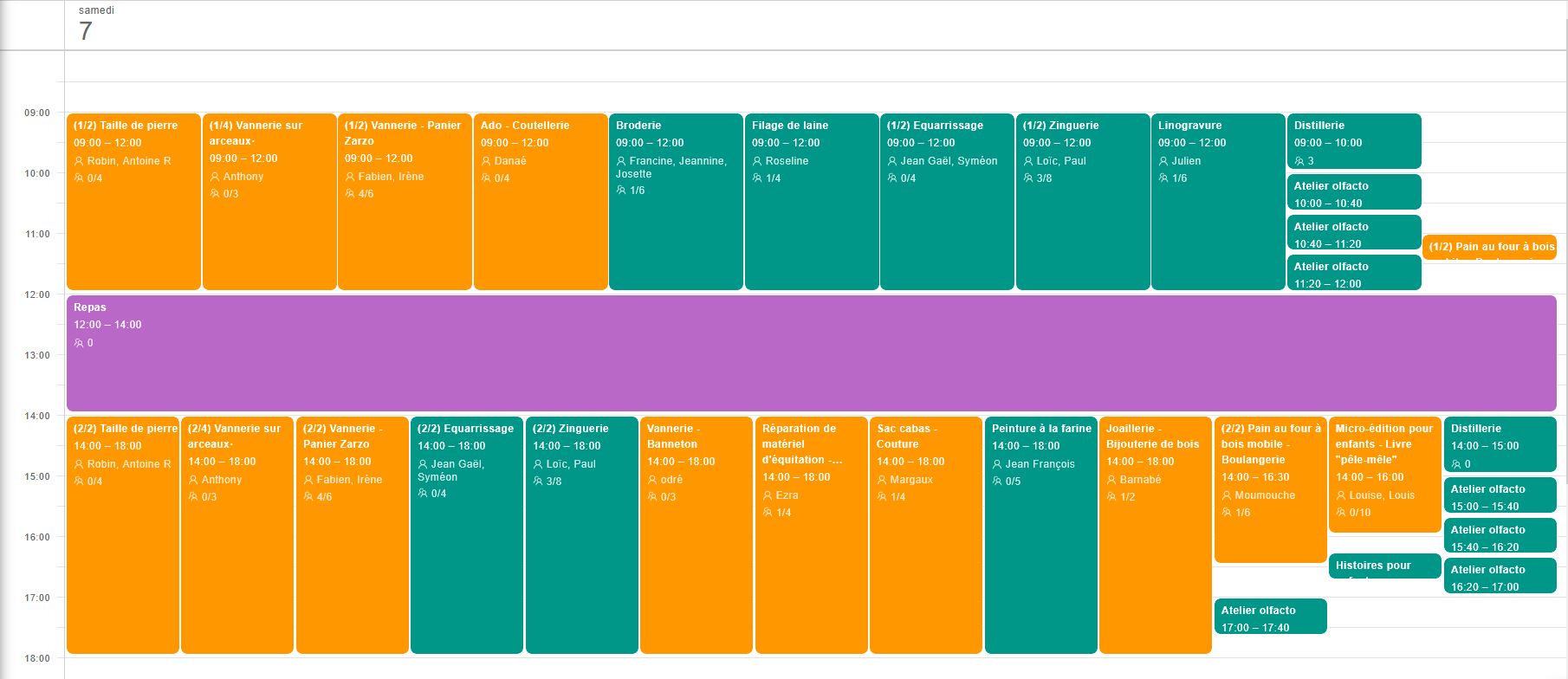Open the 17:00 – 17:40 Atelier olfacto event

tap(1270, 617)
